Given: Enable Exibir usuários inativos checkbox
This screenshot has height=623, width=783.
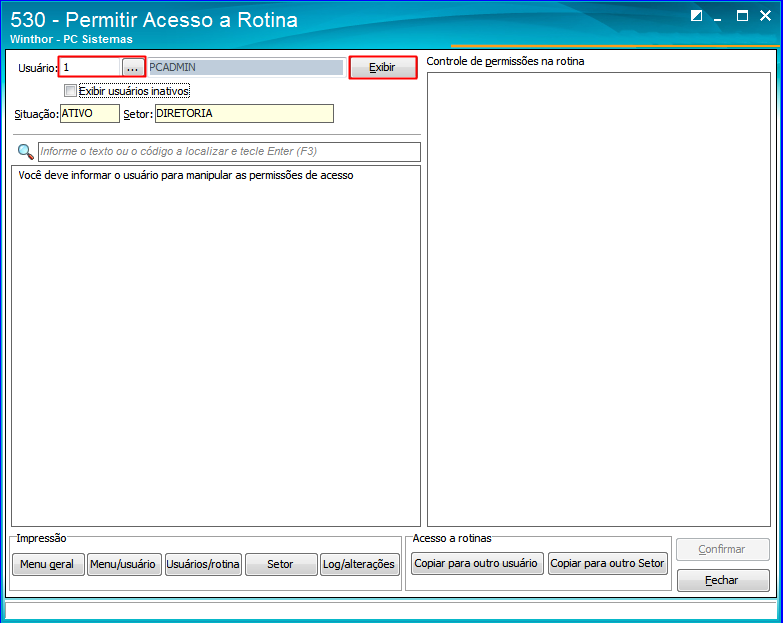Looking at the screenshot, I should tap(70, 91).
